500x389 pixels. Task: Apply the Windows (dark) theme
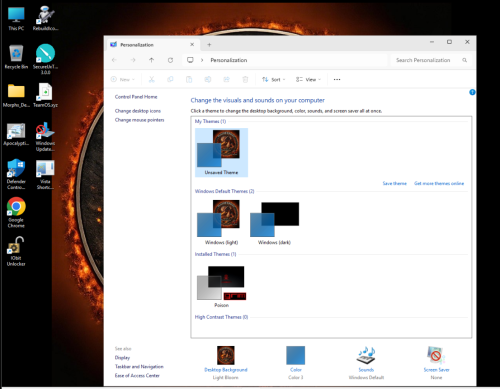point(274,223)
